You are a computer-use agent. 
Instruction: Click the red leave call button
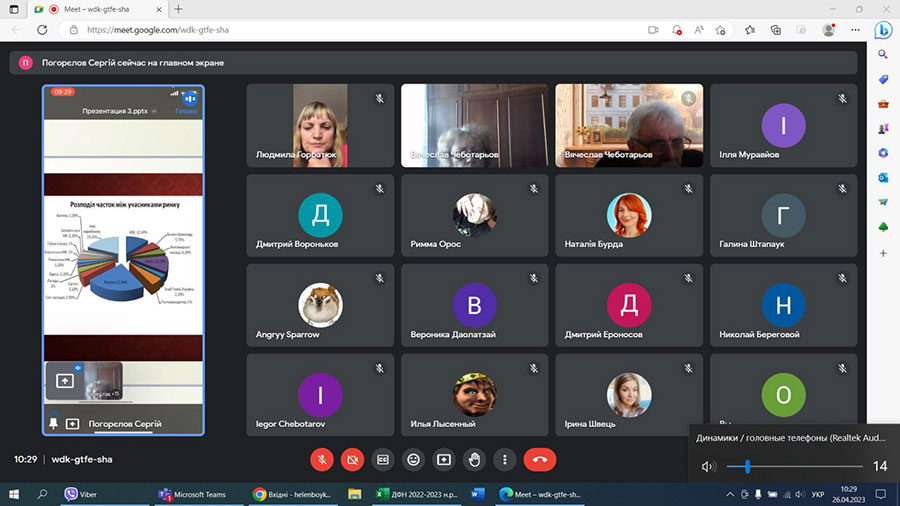tap(540, 460)
